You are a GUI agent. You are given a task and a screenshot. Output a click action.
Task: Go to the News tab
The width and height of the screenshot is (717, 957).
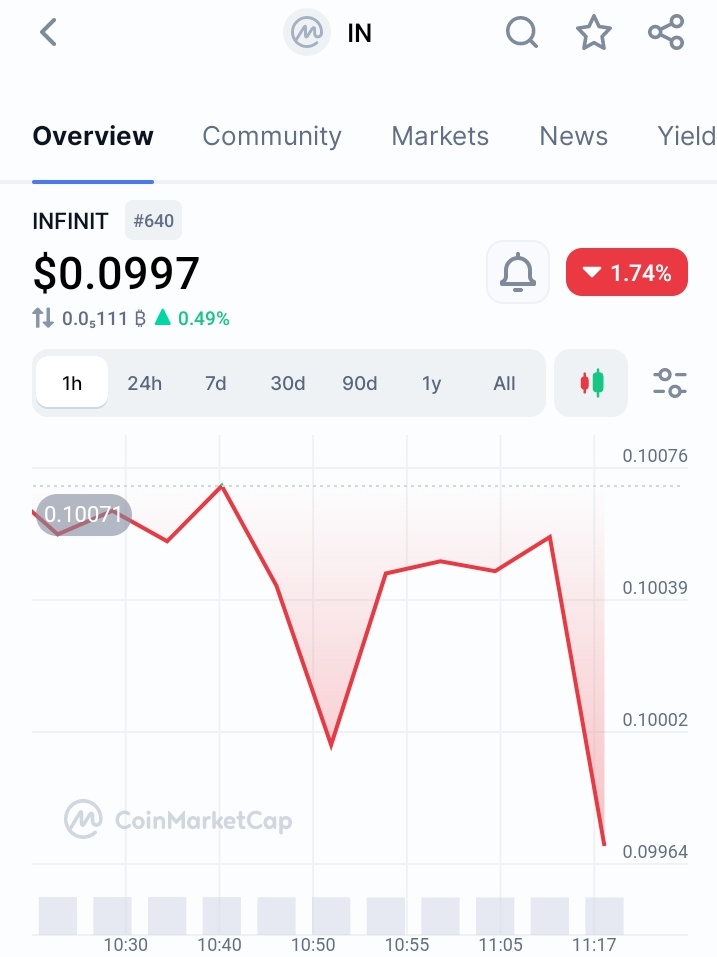pyautogui.click(x=573, y=136)
